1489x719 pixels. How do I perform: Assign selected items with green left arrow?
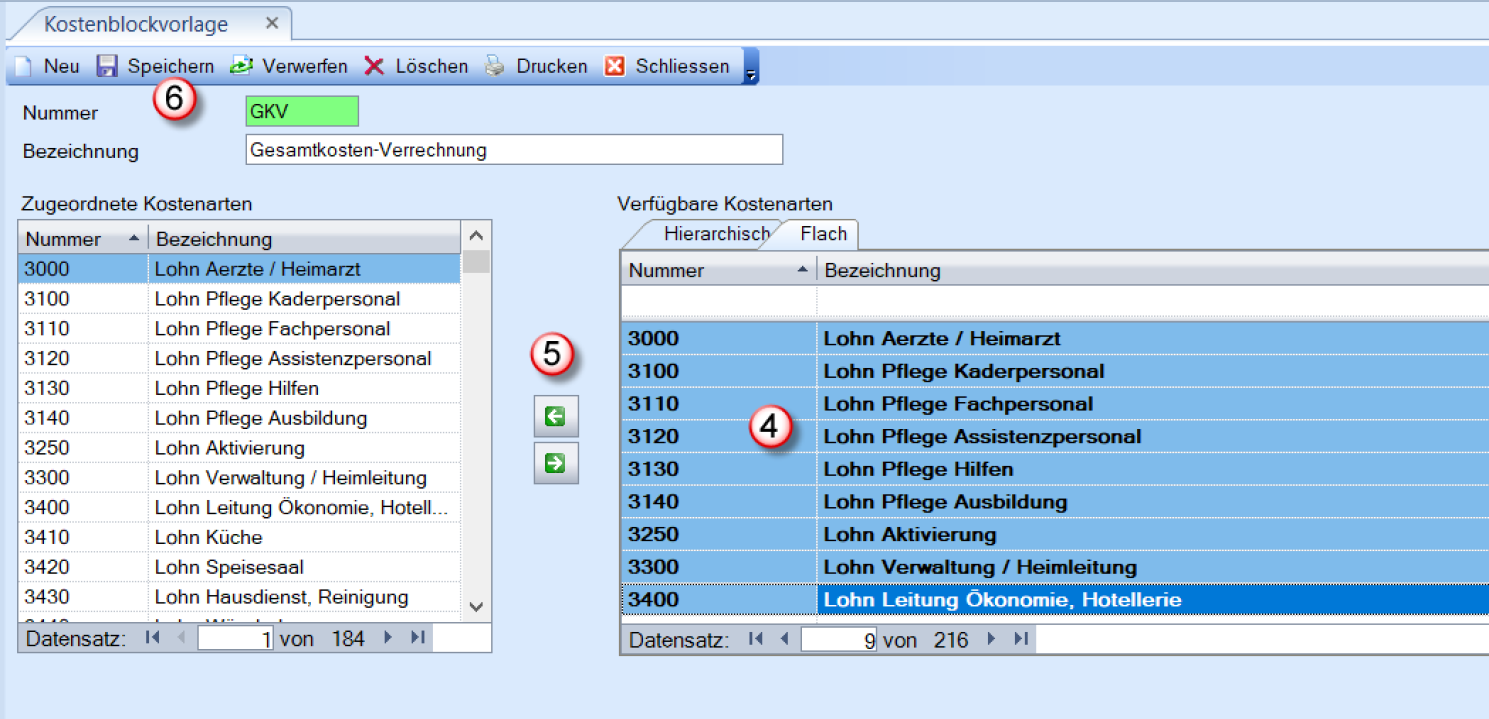pos(556,417)
